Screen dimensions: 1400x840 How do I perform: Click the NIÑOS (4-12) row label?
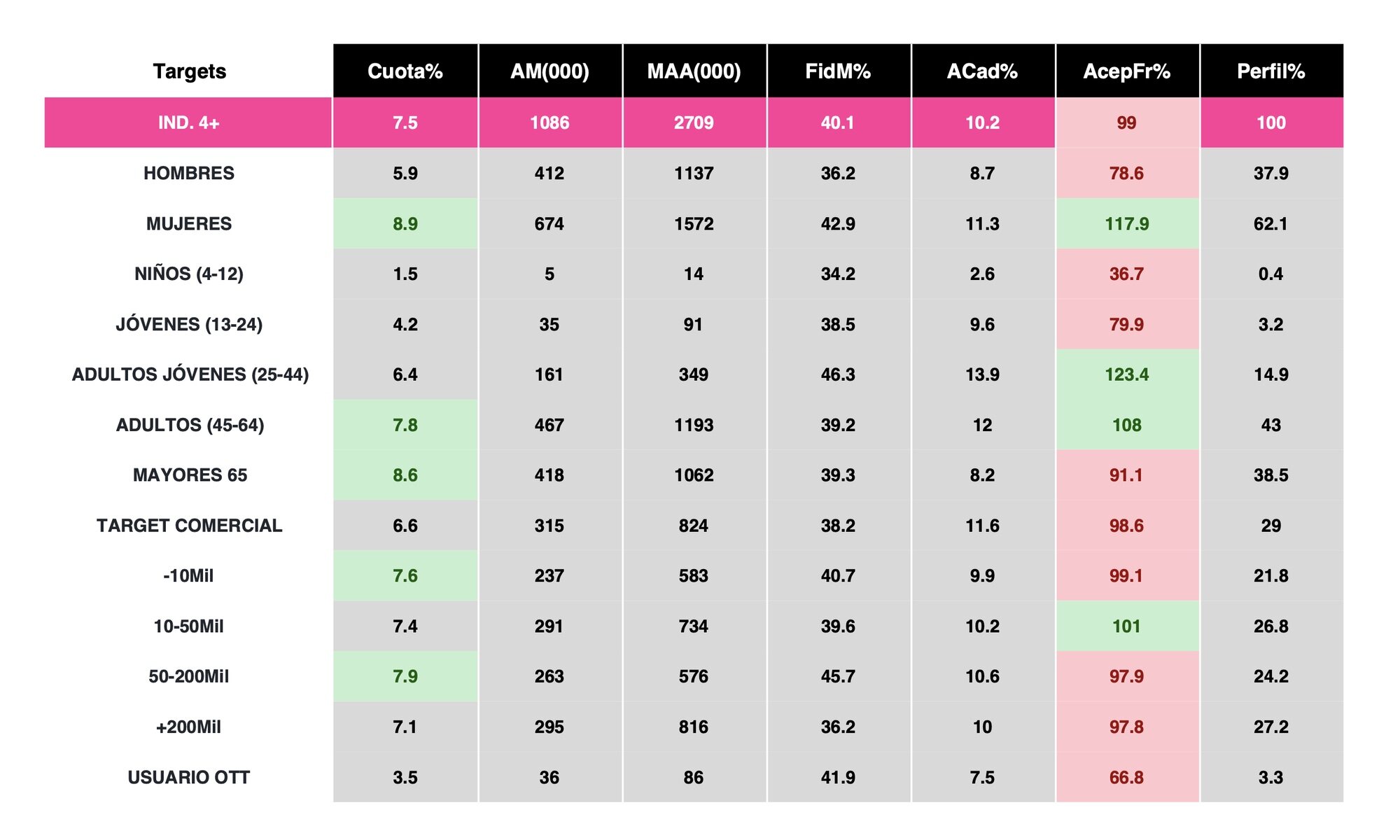[x=188, y=274]
